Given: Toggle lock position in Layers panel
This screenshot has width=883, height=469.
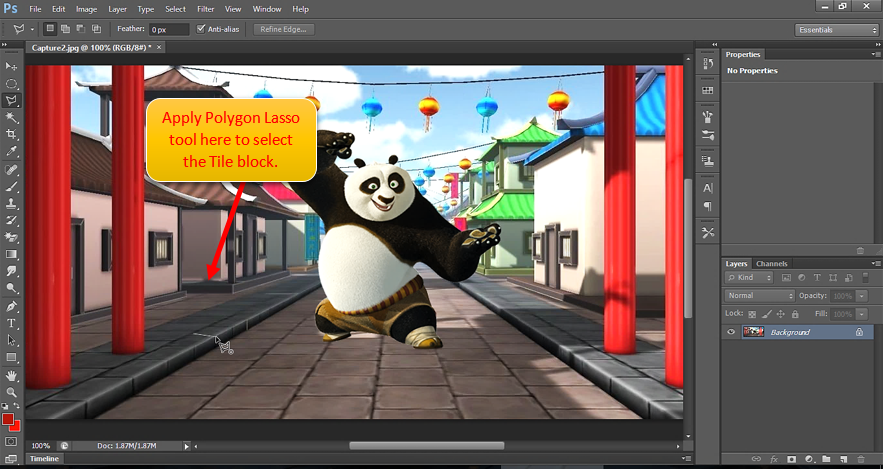Looking at the screenshot, I should pos(781,314).
